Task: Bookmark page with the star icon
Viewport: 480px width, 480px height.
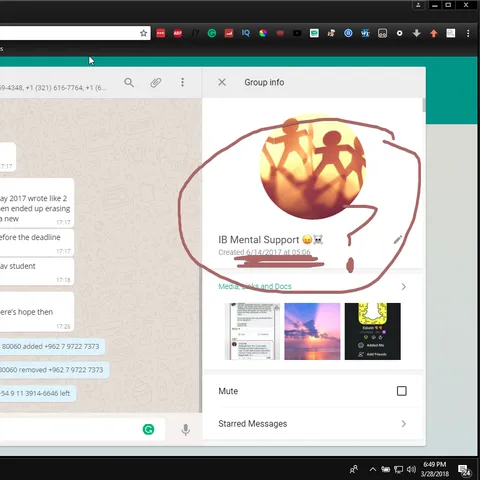Action: pyautogui.click(x=144, y=33)
